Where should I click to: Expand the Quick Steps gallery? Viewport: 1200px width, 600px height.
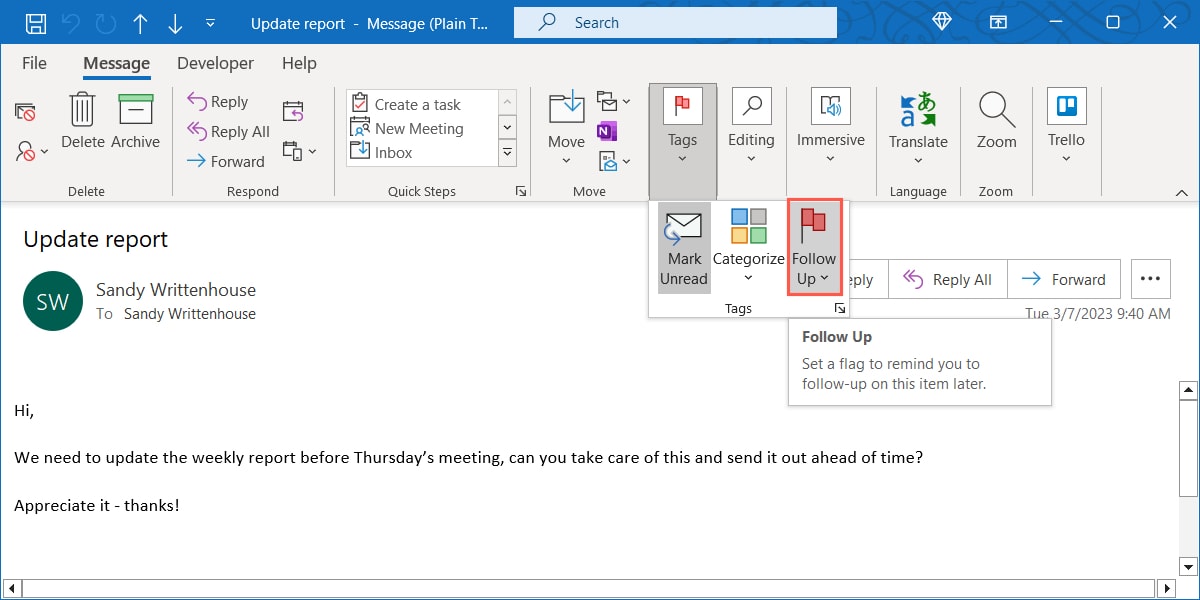point(507,152)
